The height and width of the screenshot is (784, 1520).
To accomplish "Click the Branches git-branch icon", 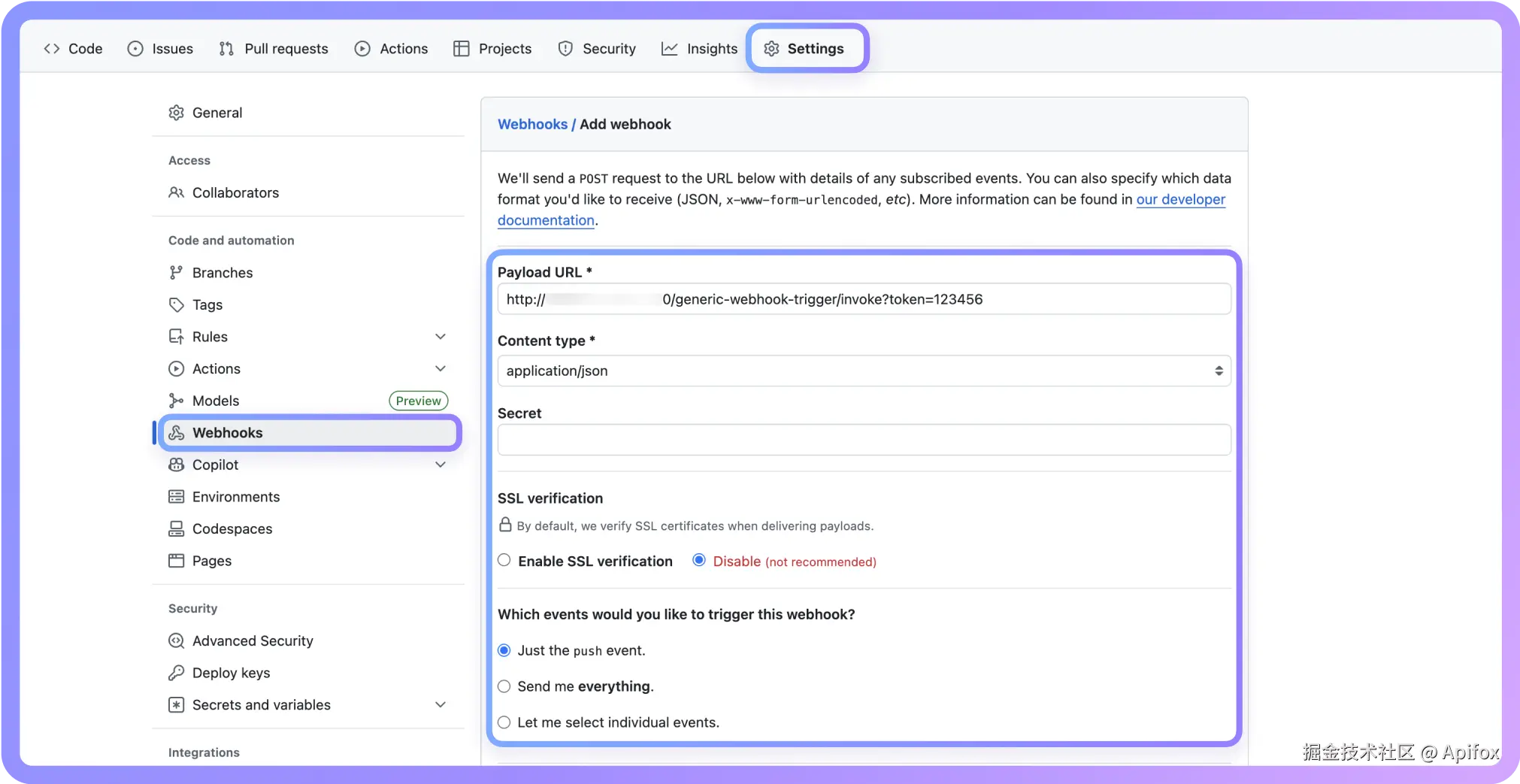I will (x=177, y=272).
